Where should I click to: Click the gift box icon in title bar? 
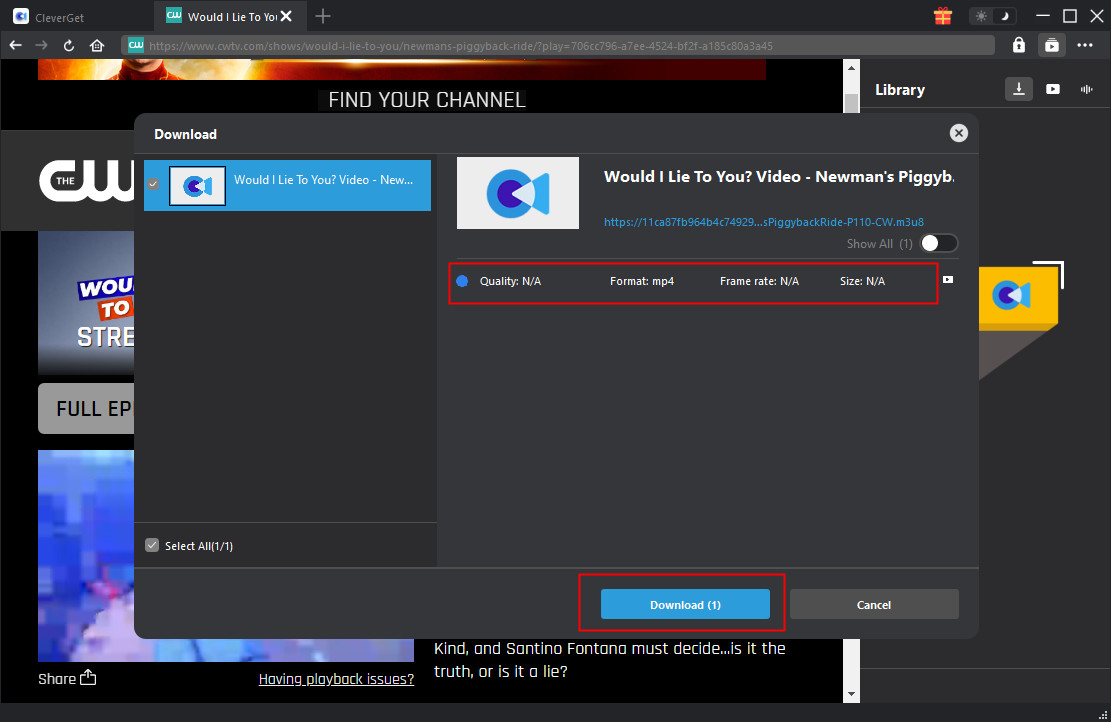click(942, 16)
